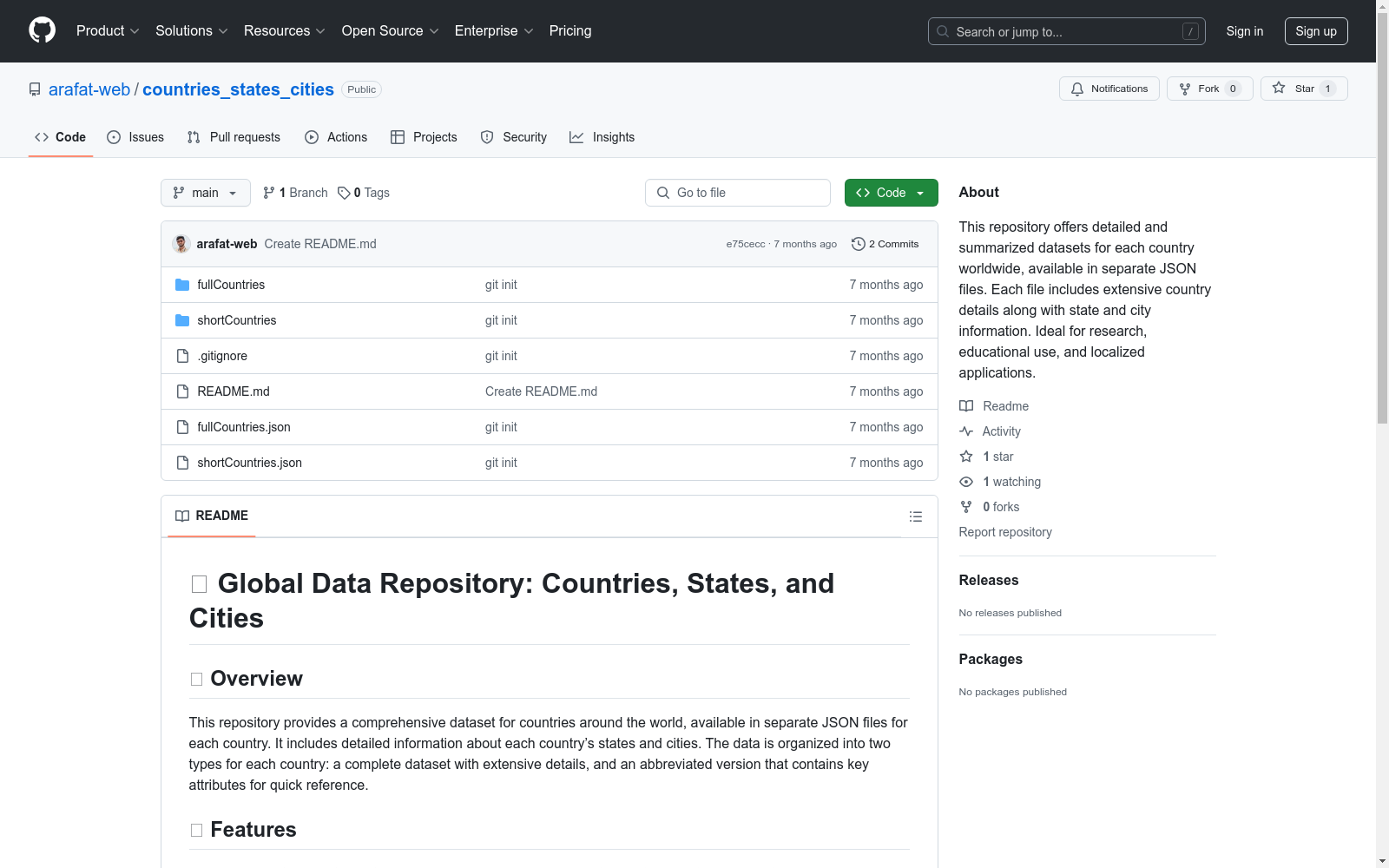
Task: Switch to the Code tab
Action: 60,137
